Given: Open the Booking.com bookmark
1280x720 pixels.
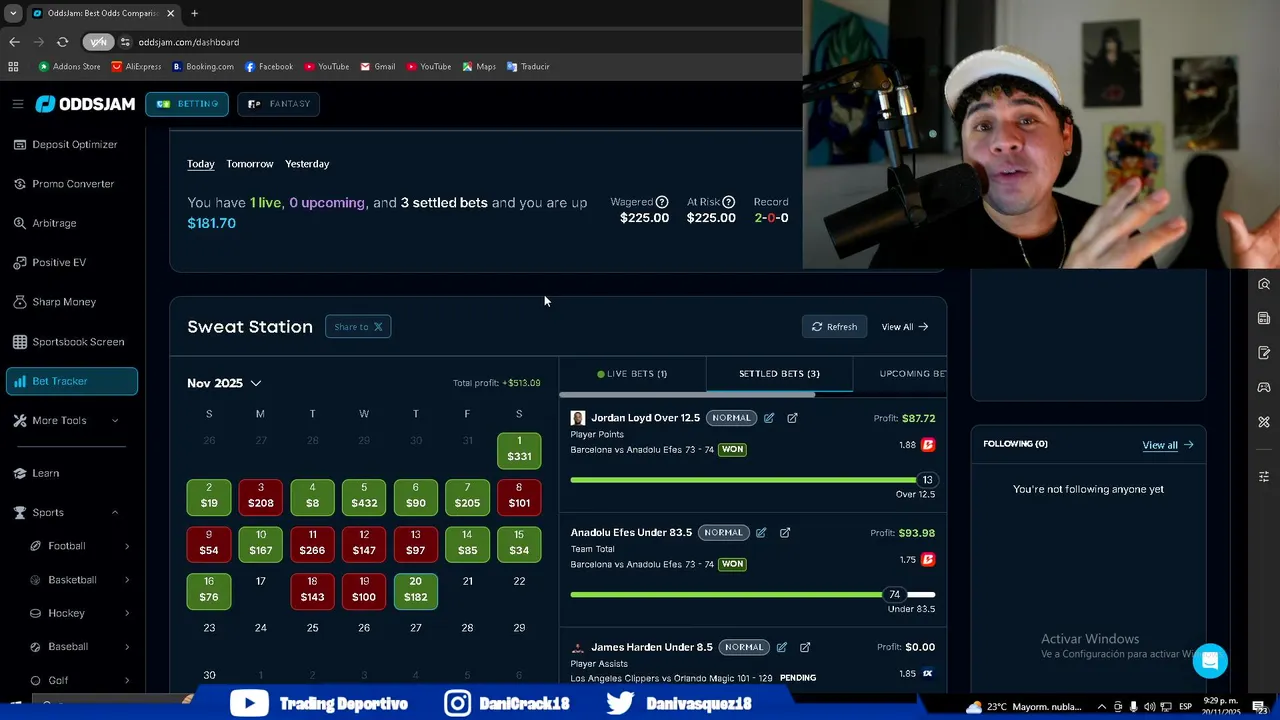Looking at the screenshot, I should pos(203,67).
